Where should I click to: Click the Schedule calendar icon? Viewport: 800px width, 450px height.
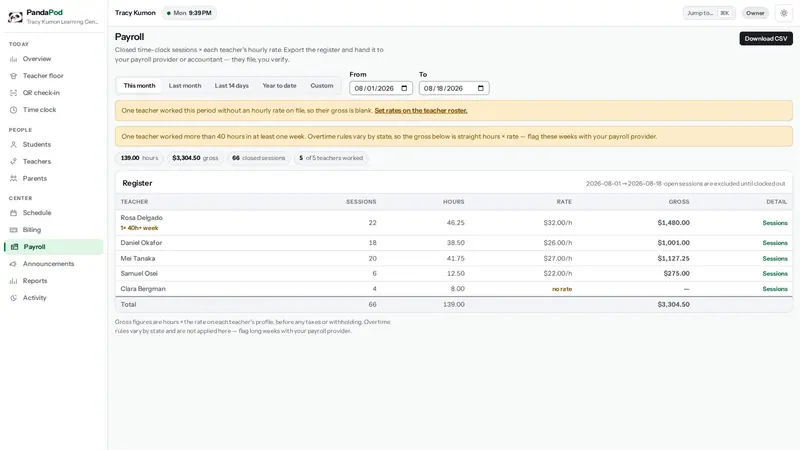(x=13, y=213)
